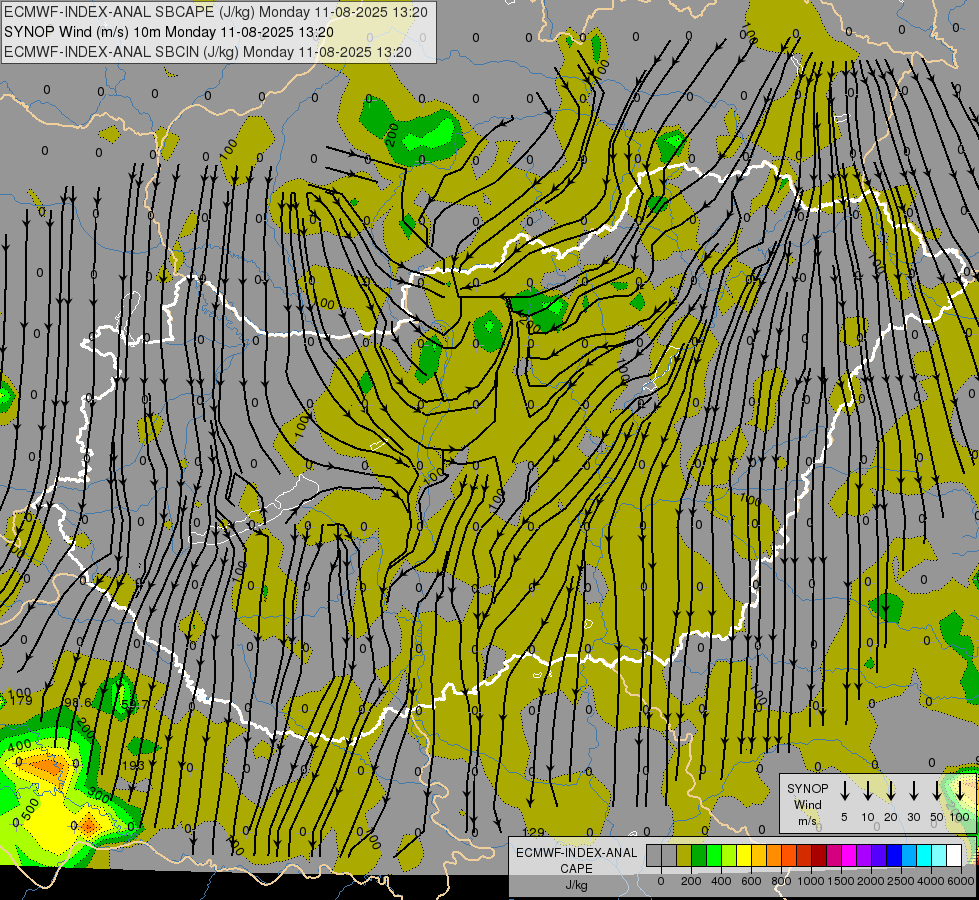Click the 20 m/s wind arrow in the SYNOP legend
Image resolution: width=979 pixels, height=900 pixels.
tap(890, 791)
